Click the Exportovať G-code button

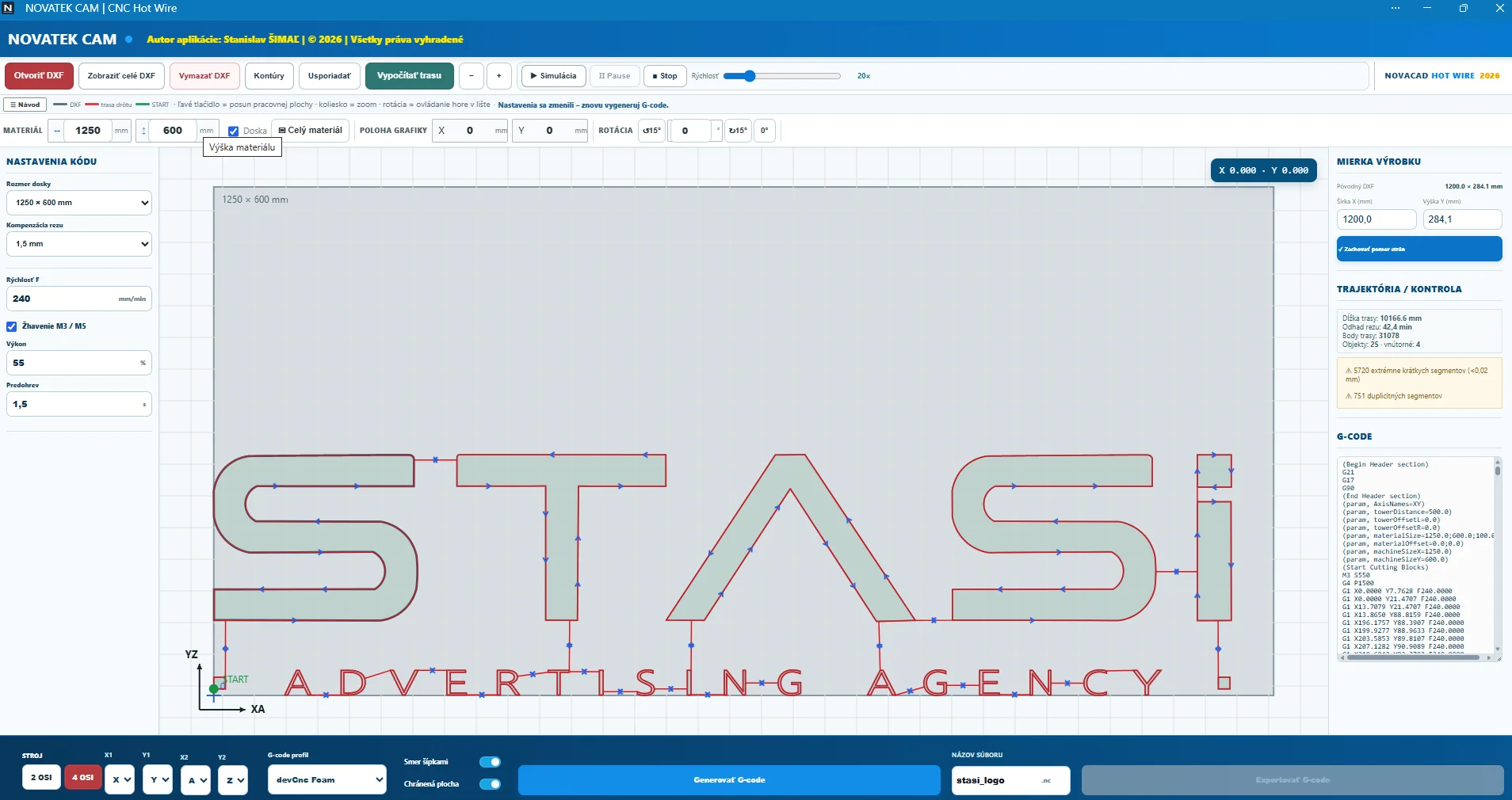coord(1292,780)
